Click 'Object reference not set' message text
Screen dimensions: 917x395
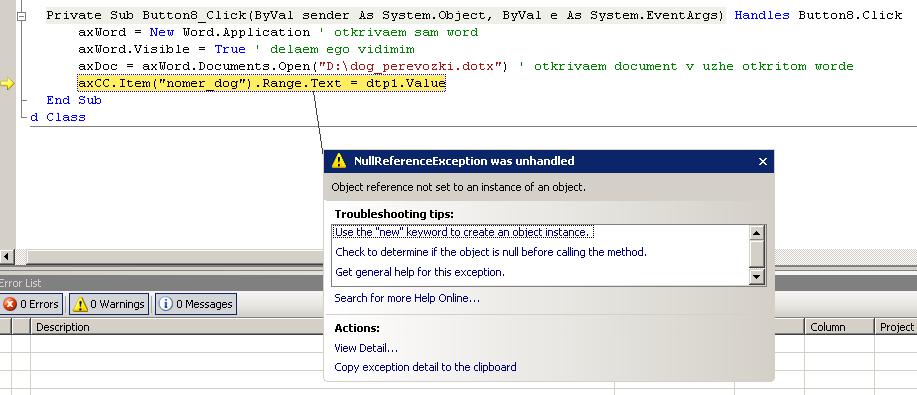point(458,187)
